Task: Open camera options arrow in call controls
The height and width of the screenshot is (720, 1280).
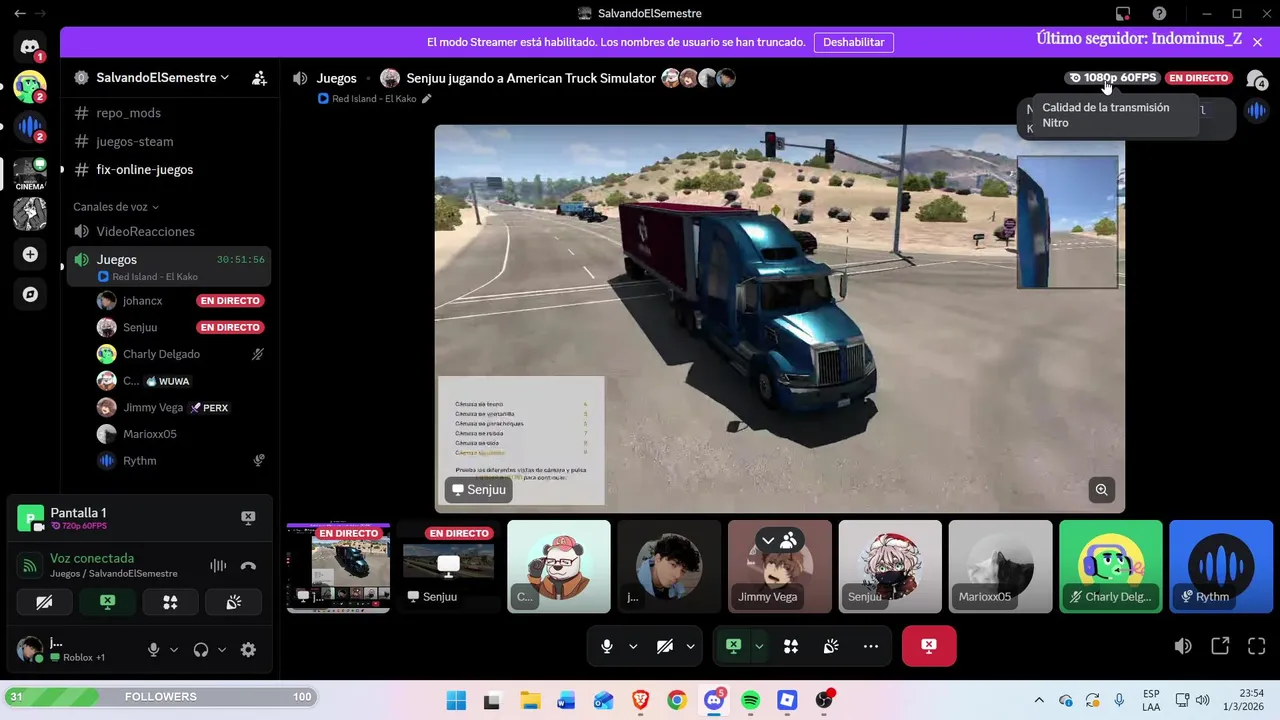Action: tap(690, 646)
